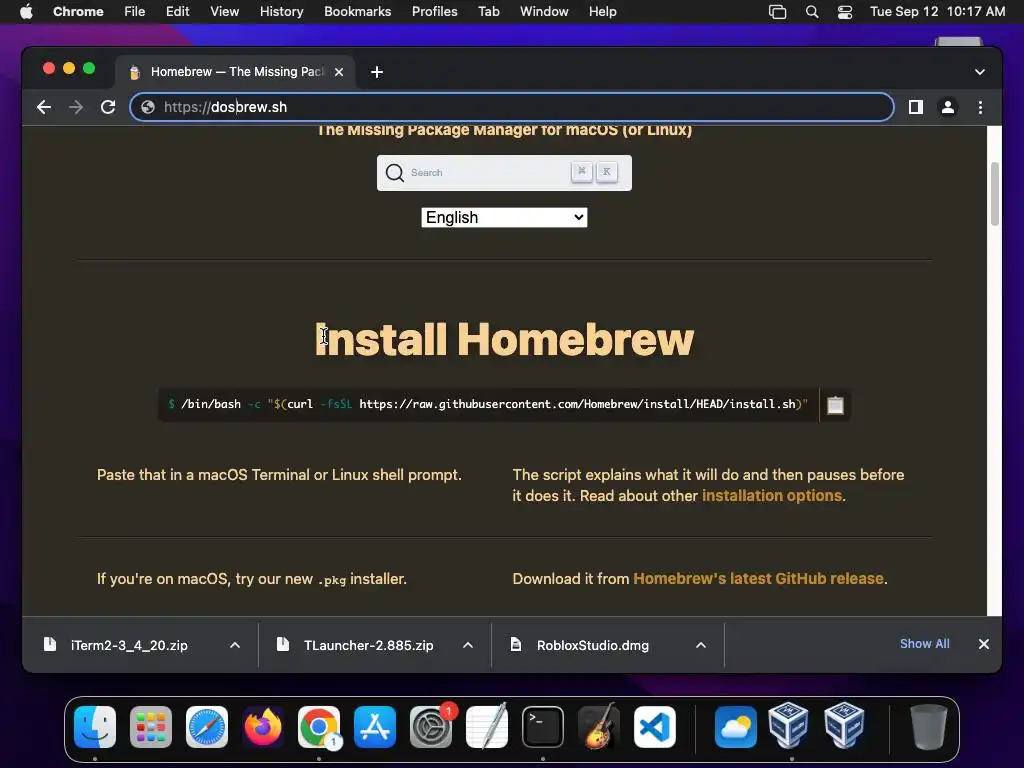Click the date and time in menu bar

click(x=937, y=12)
